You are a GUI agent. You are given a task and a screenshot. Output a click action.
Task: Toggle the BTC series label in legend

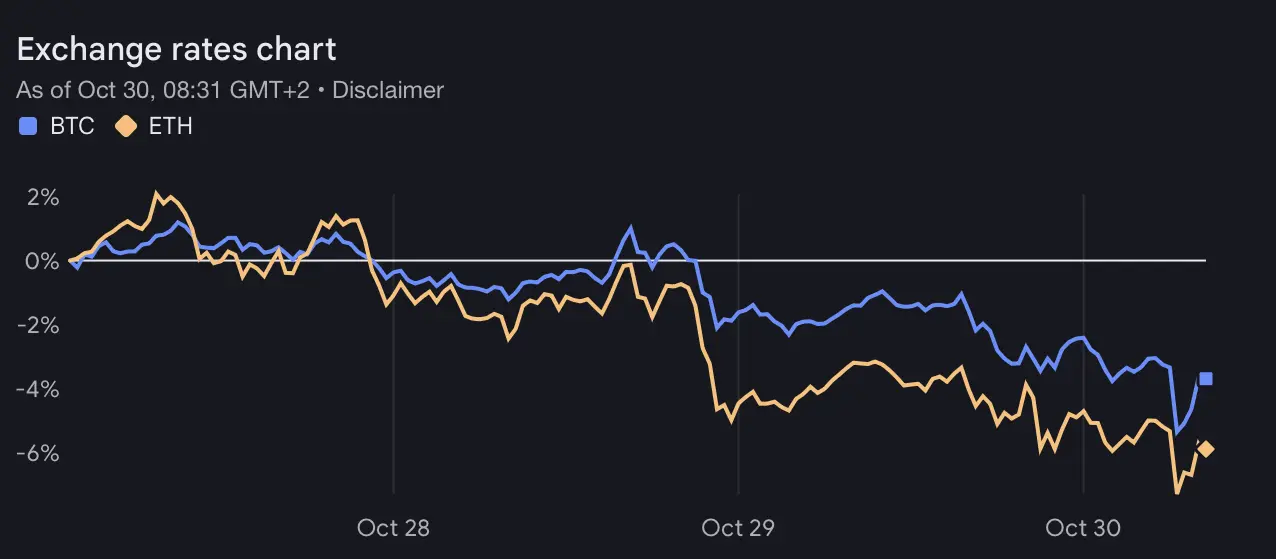point(72,127)
